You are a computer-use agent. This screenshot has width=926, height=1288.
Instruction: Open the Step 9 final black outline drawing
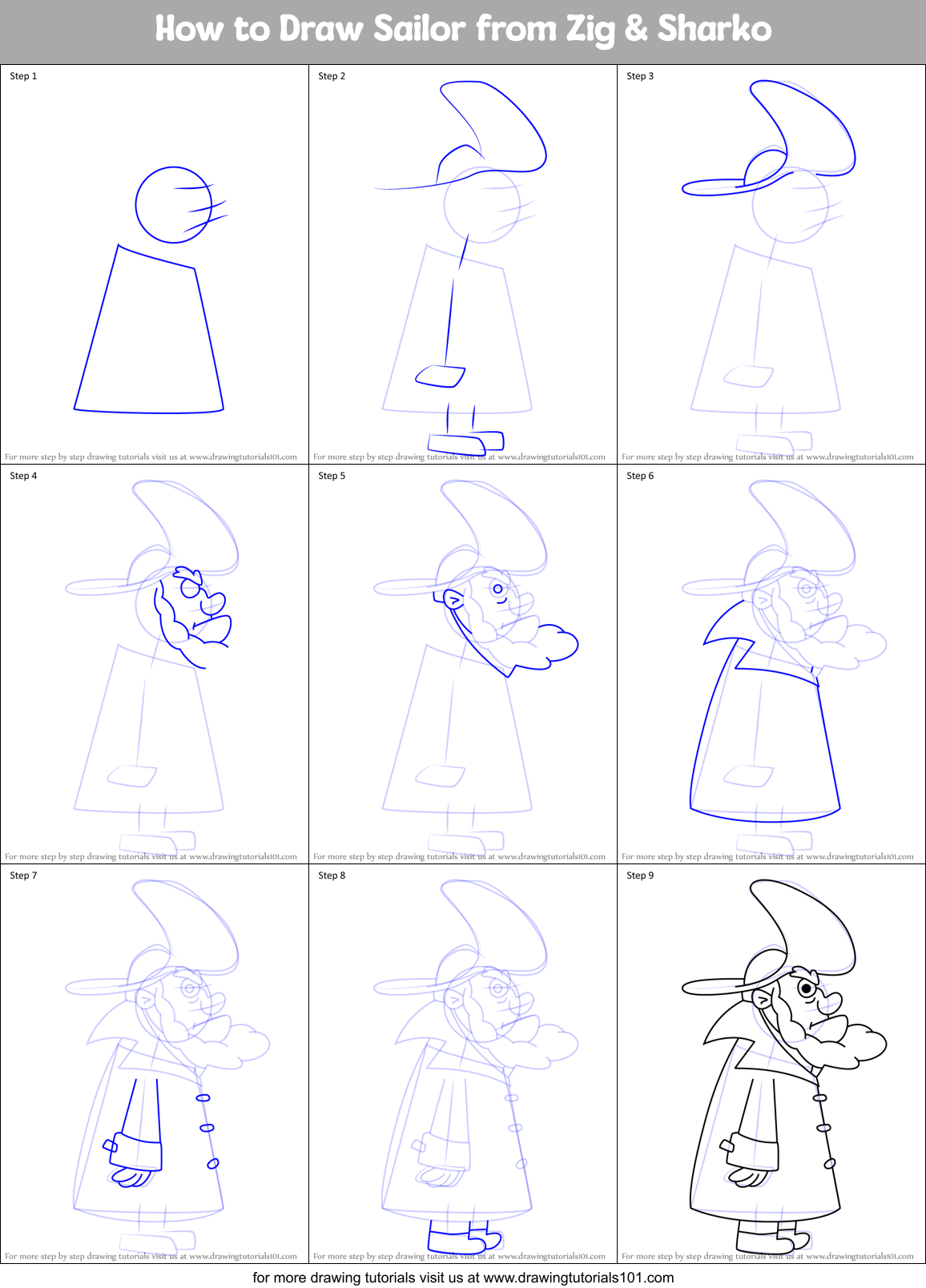[x=771, y=1064]
